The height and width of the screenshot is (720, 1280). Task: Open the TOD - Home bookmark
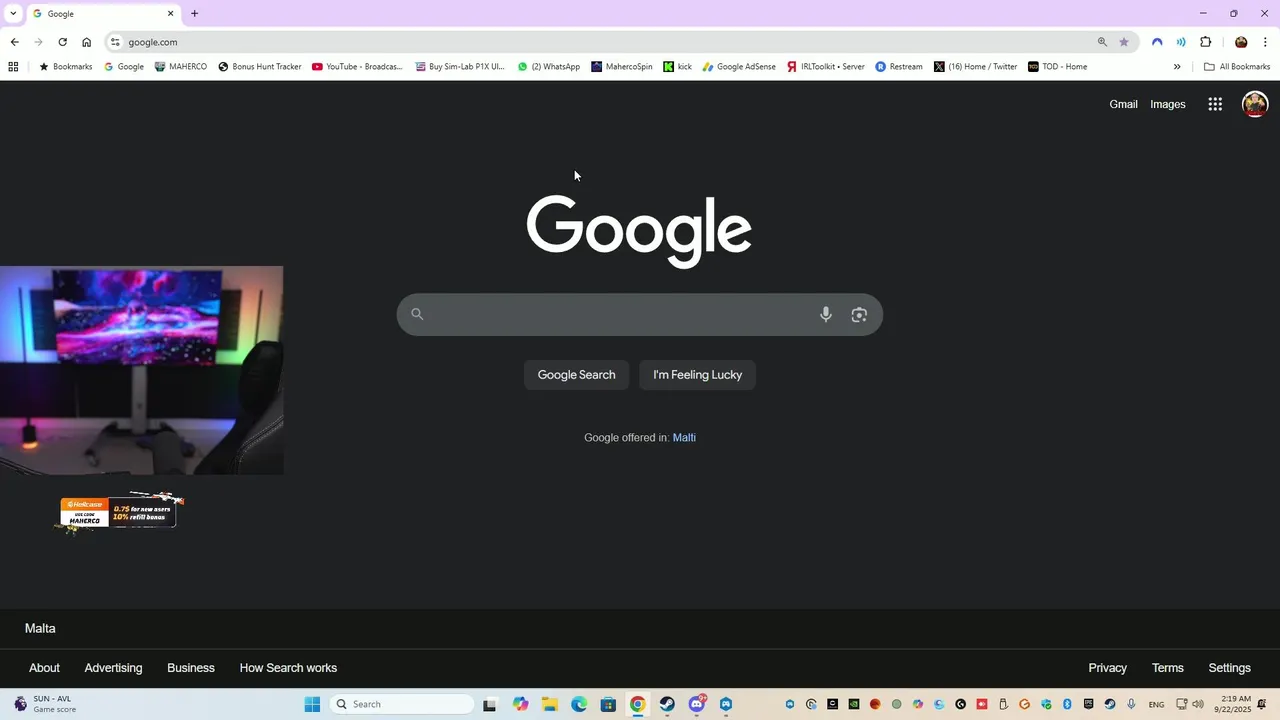tap(1058, 67)
